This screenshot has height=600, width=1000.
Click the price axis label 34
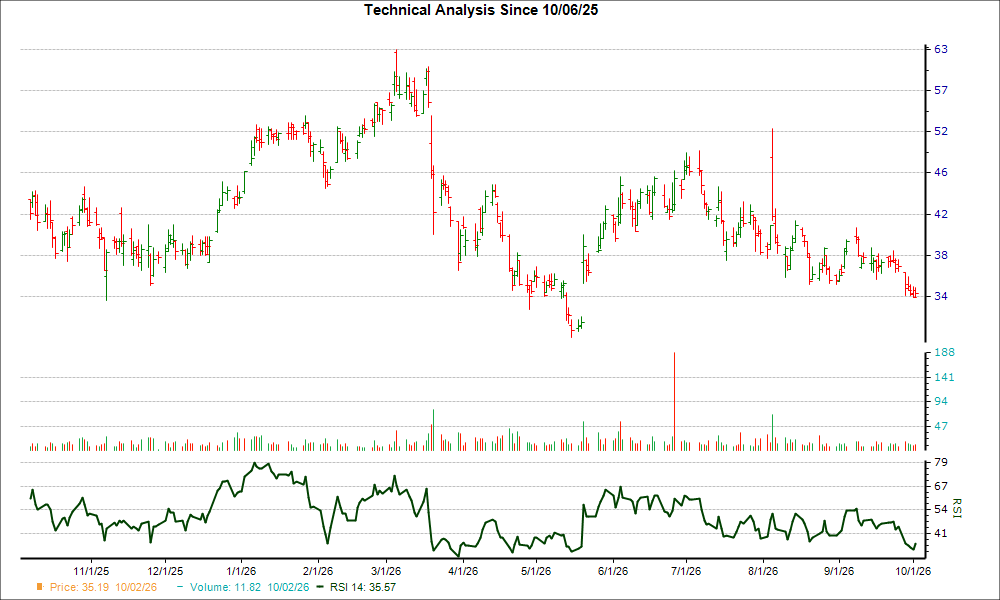tap(941, 296)
